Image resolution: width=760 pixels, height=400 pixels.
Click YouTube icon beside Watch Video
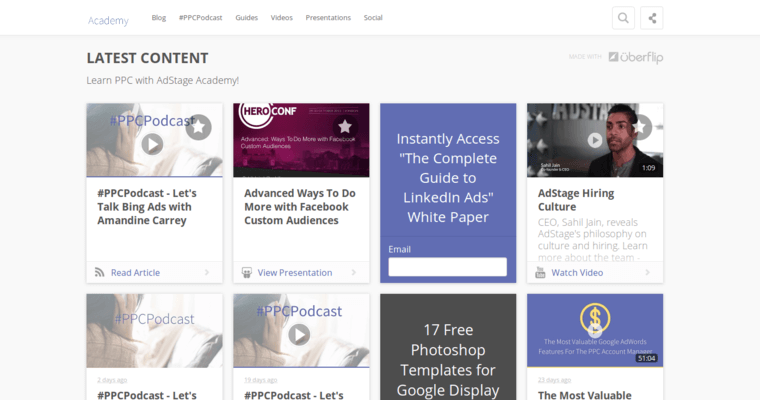(540, 272)
